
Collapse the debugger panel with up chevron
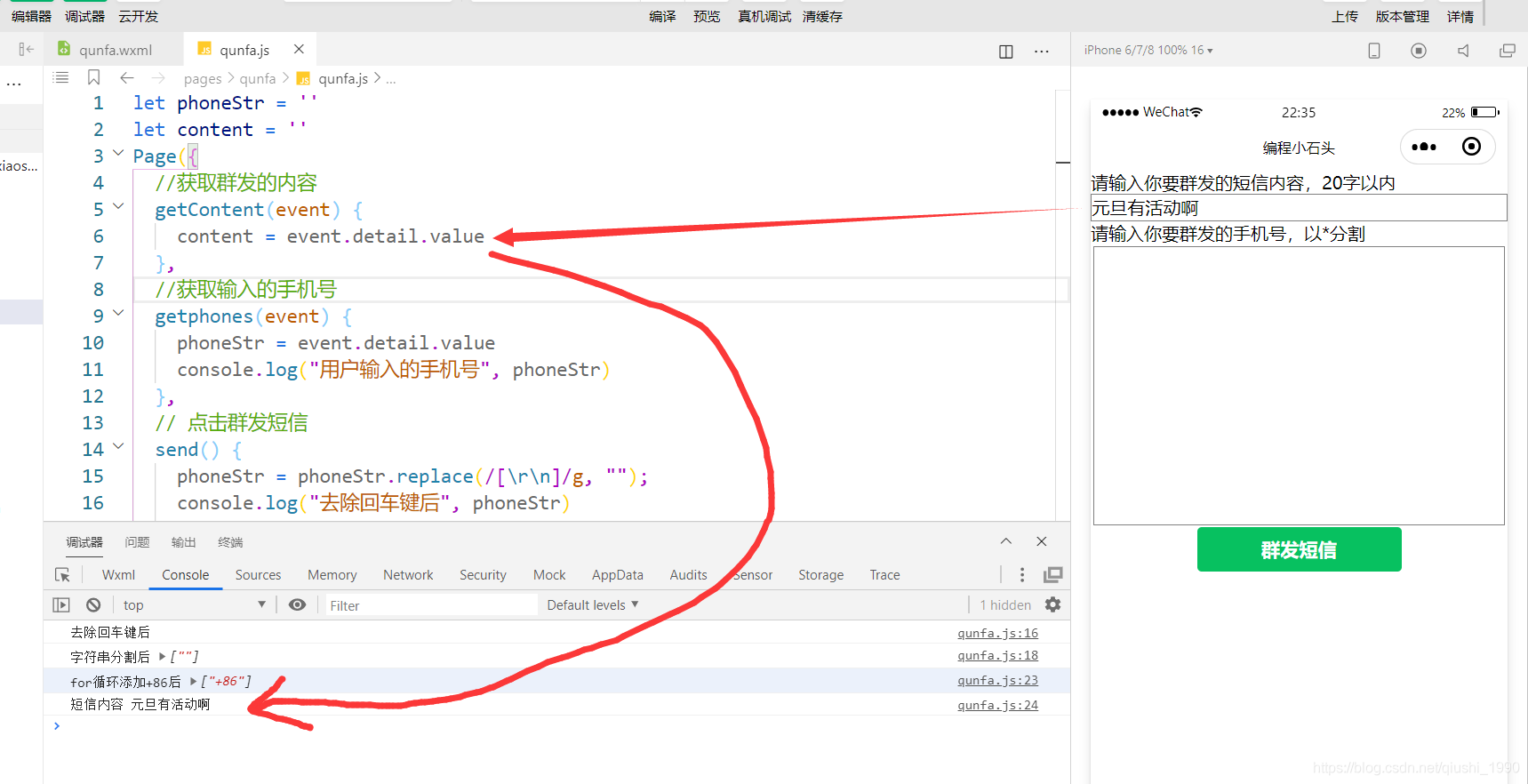pyautogui.click(x=1006, y=541)
